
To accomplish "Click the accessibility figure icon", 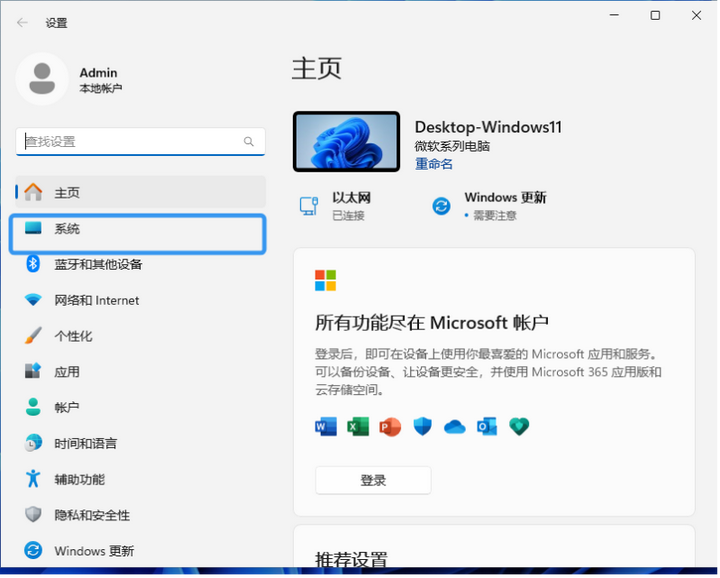I will (x=33, y=479).
